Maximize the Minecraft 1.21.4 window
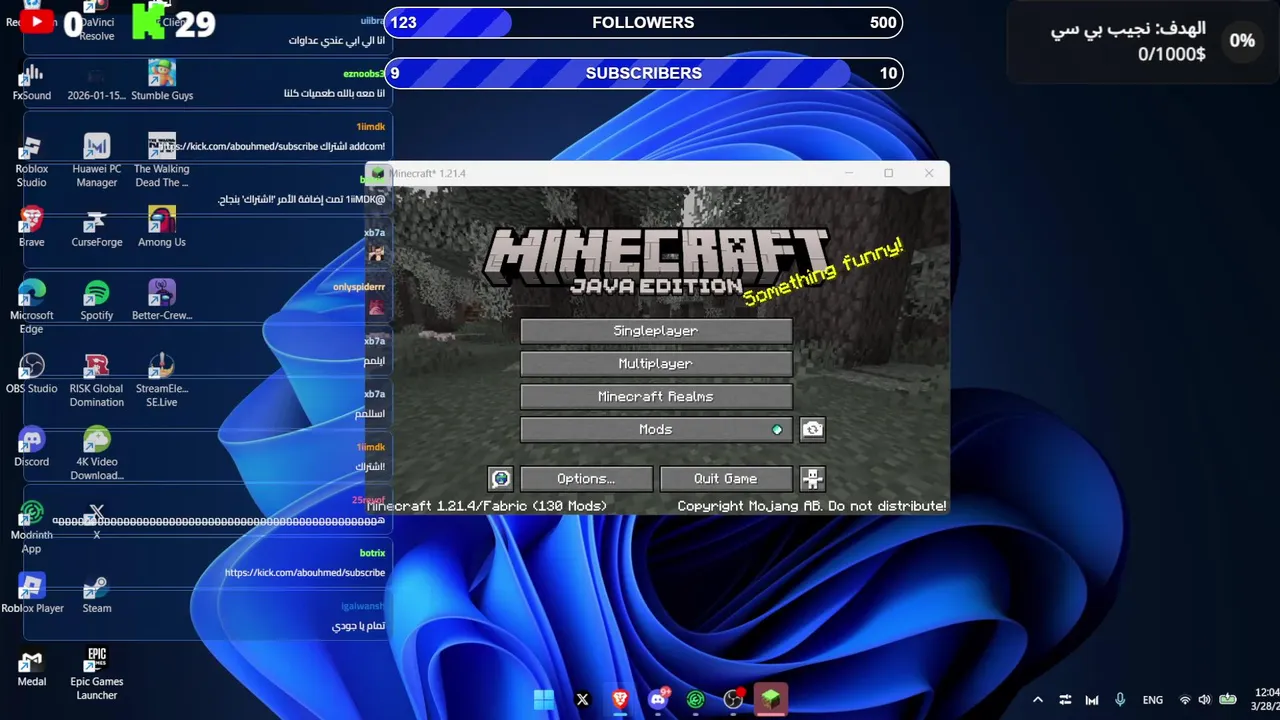 [888, 173]
